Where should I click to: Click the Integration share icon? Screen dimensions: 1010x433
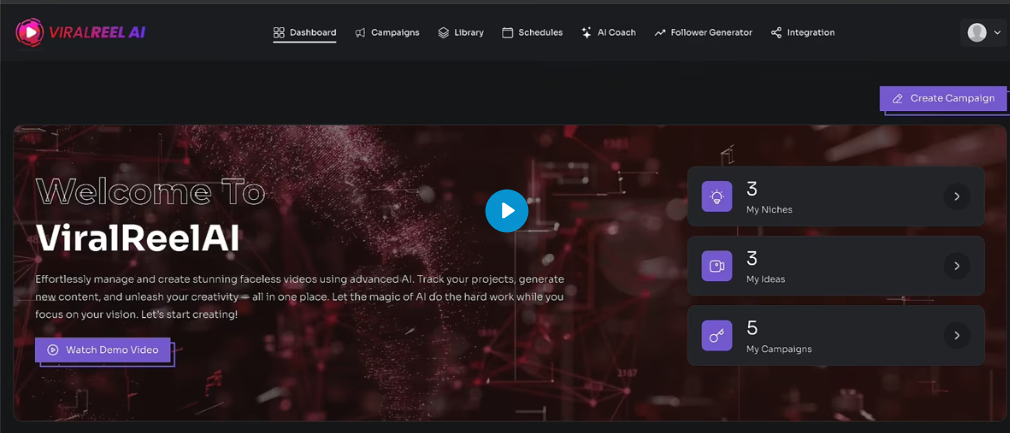[776, 32]
